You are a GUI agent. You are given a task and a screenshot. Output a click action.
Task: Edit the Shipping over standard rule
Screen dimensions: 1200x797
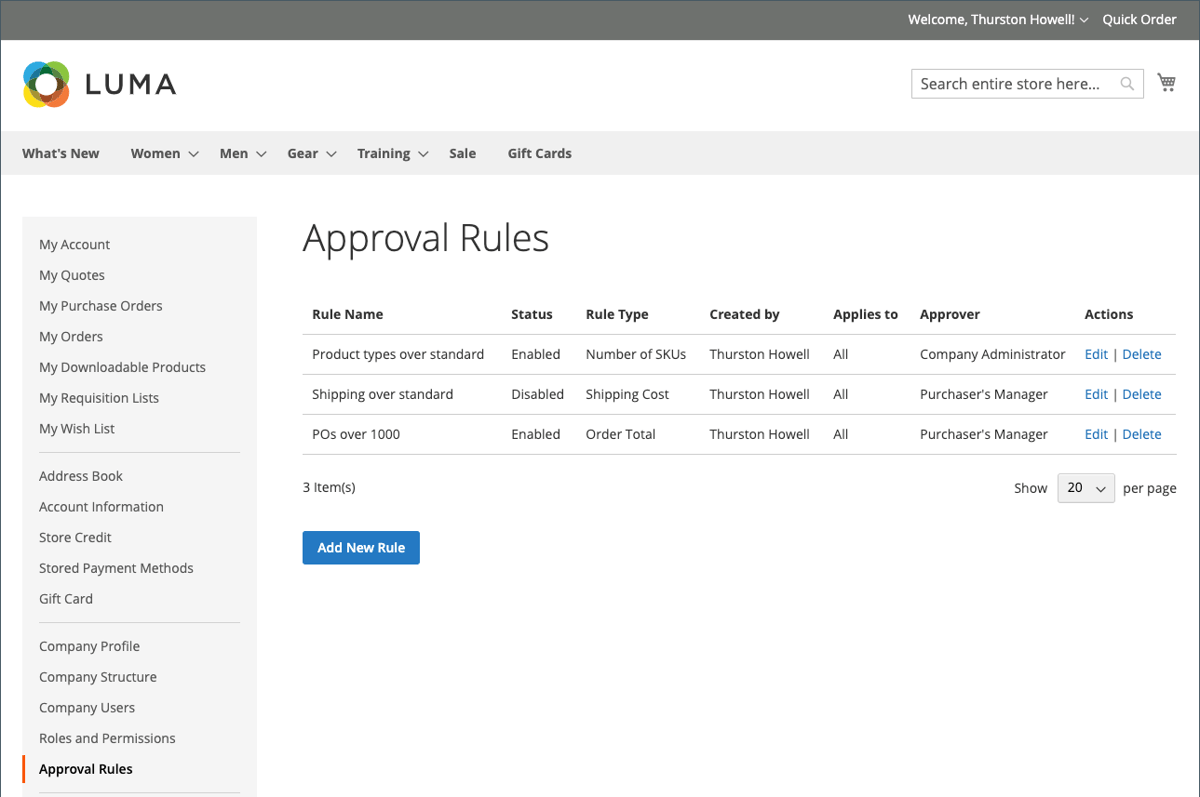[x=1096, y=394]
